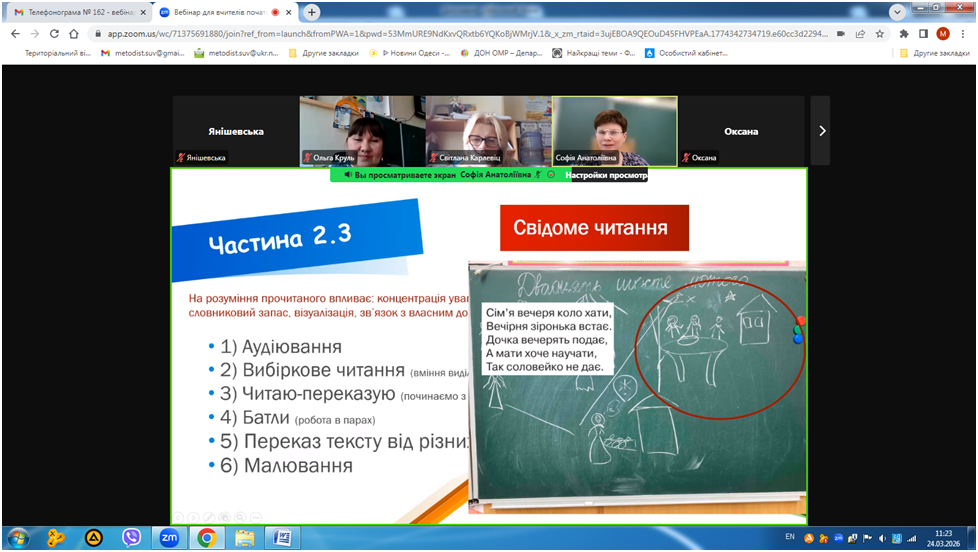Select Софія Анатоліївна video thumbnail

614,131
